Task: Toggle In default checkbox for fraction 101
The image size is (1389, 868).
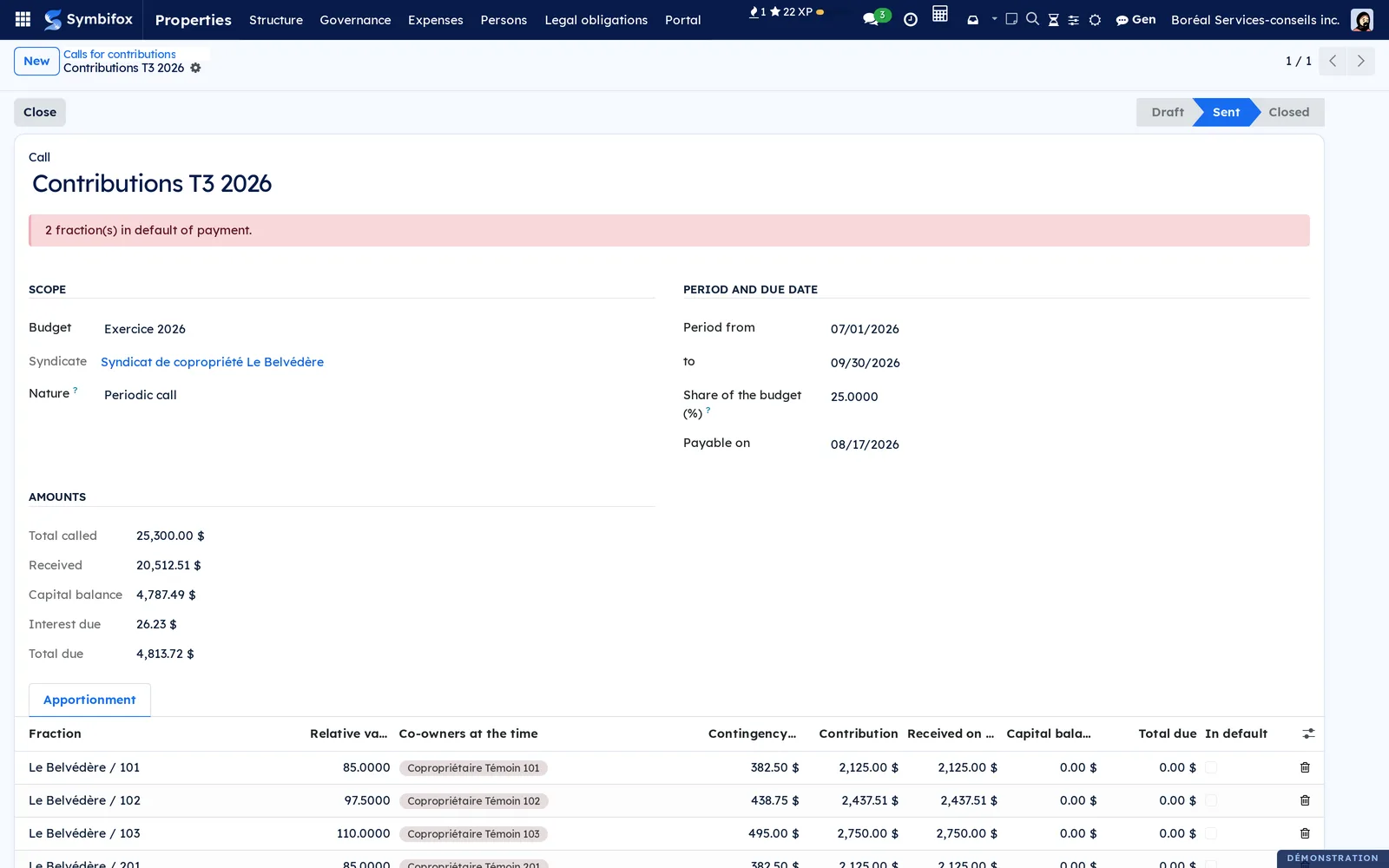Action: [1211, 767]
